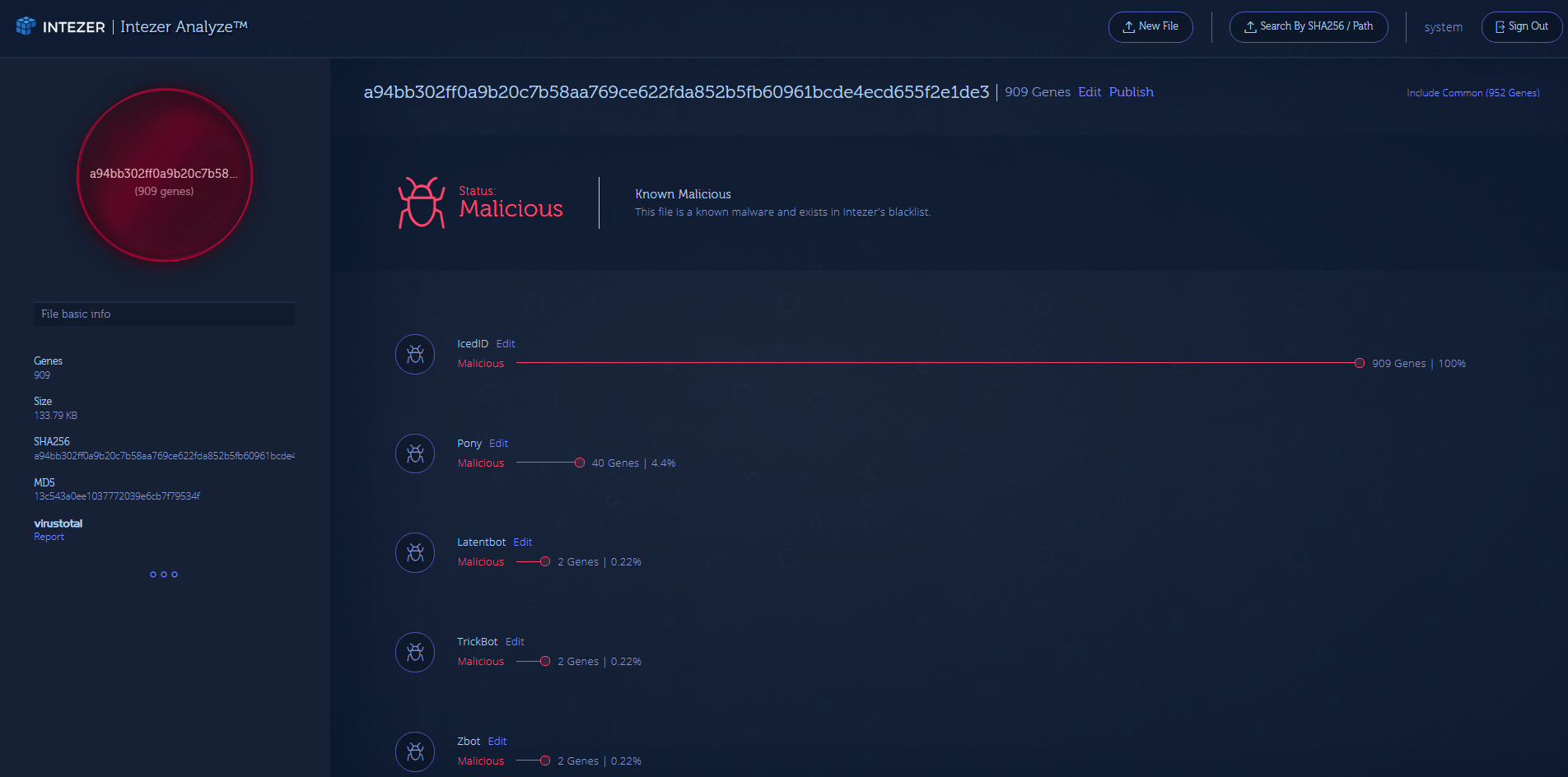Edit the IcedID family label

coord(506,344)
